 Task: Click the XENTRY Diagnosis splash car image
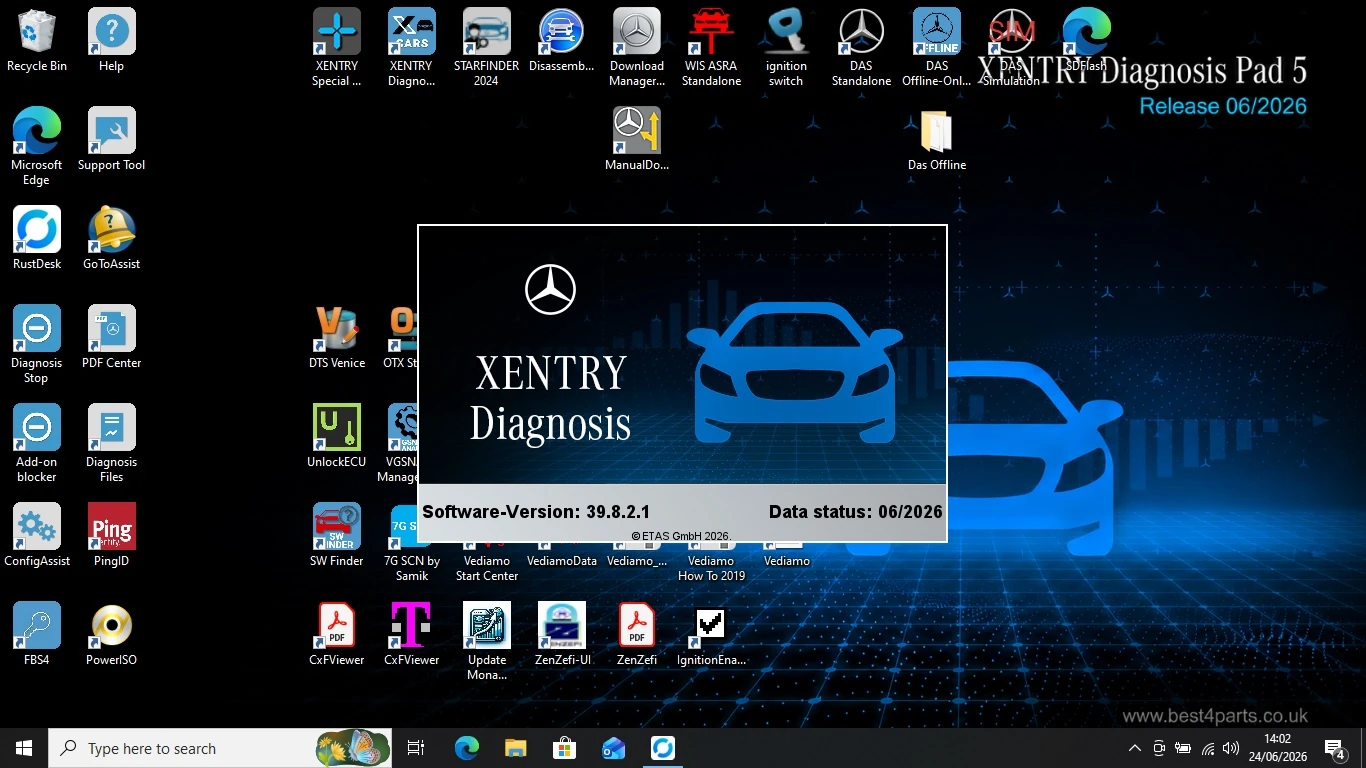pos(794,372)
